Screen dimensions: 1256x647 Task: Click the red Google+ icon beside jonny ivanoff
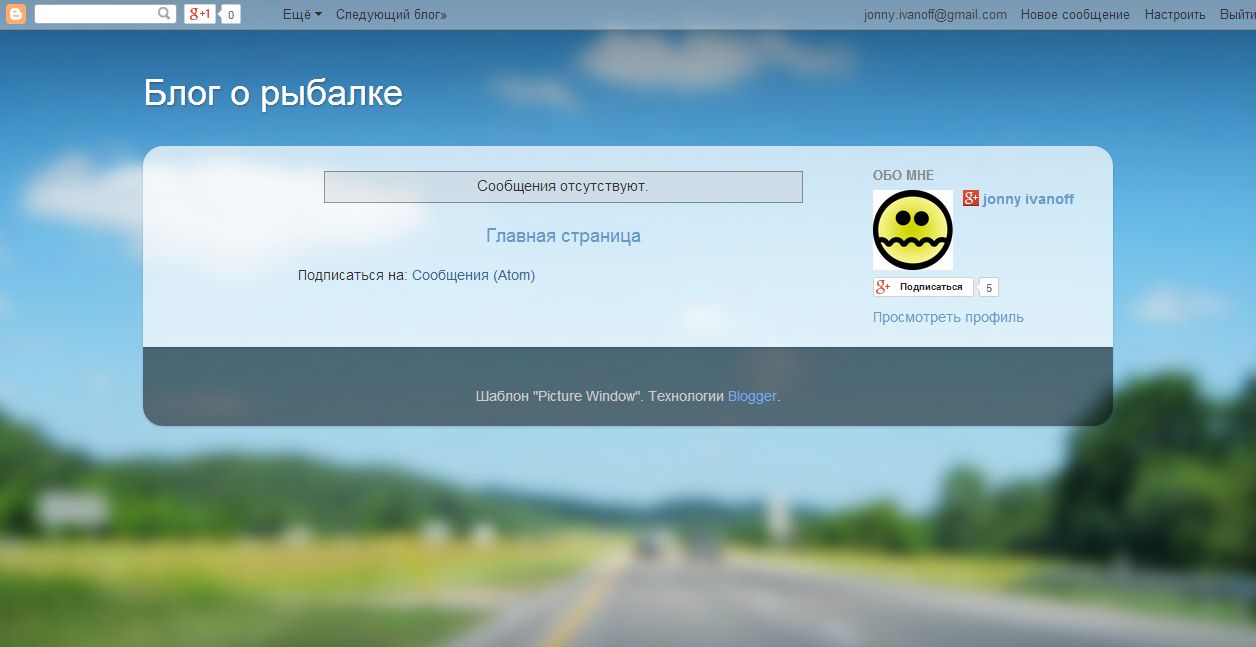[x=970, y=198]
